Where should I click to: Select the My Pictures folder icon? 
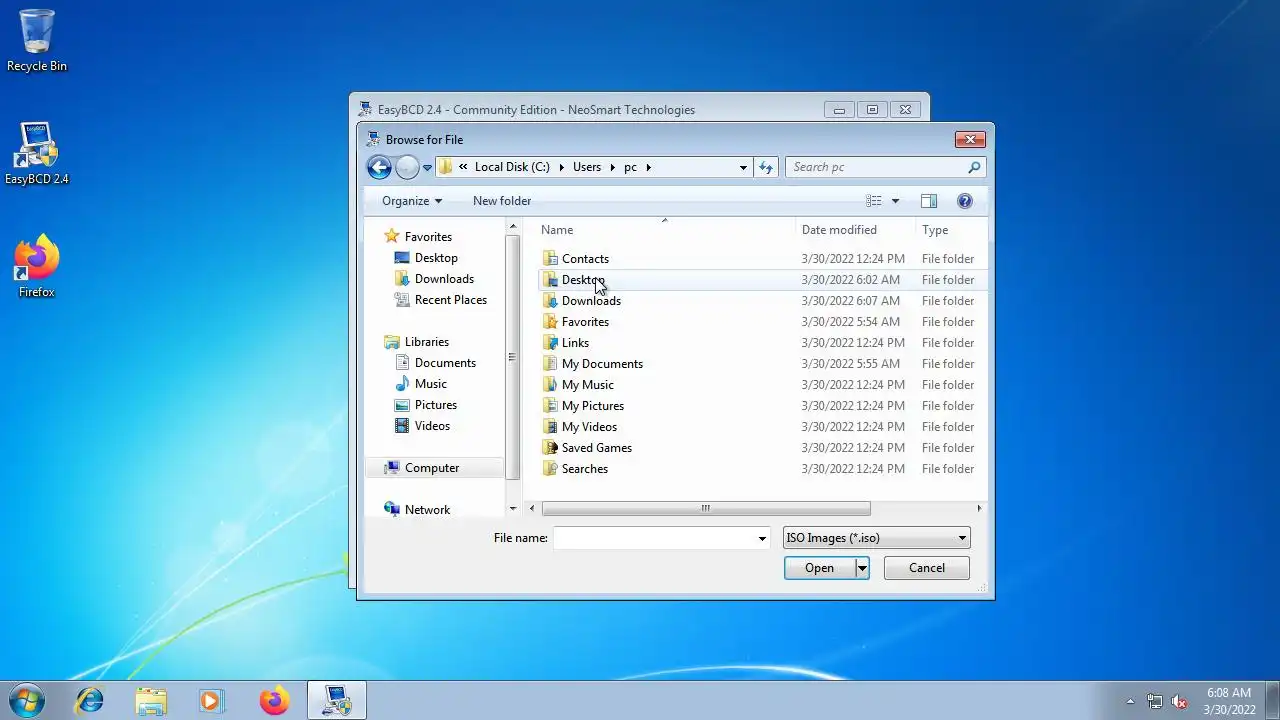[x=550, y=406]
